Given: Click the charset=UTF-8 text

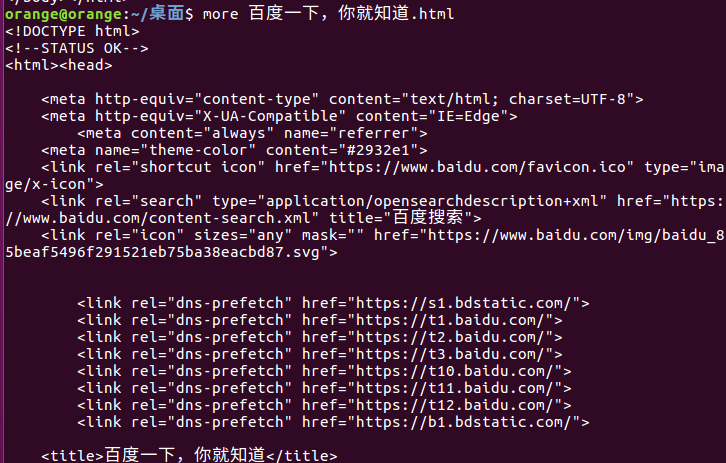Looking at the screenshot, I should point(567,99).
